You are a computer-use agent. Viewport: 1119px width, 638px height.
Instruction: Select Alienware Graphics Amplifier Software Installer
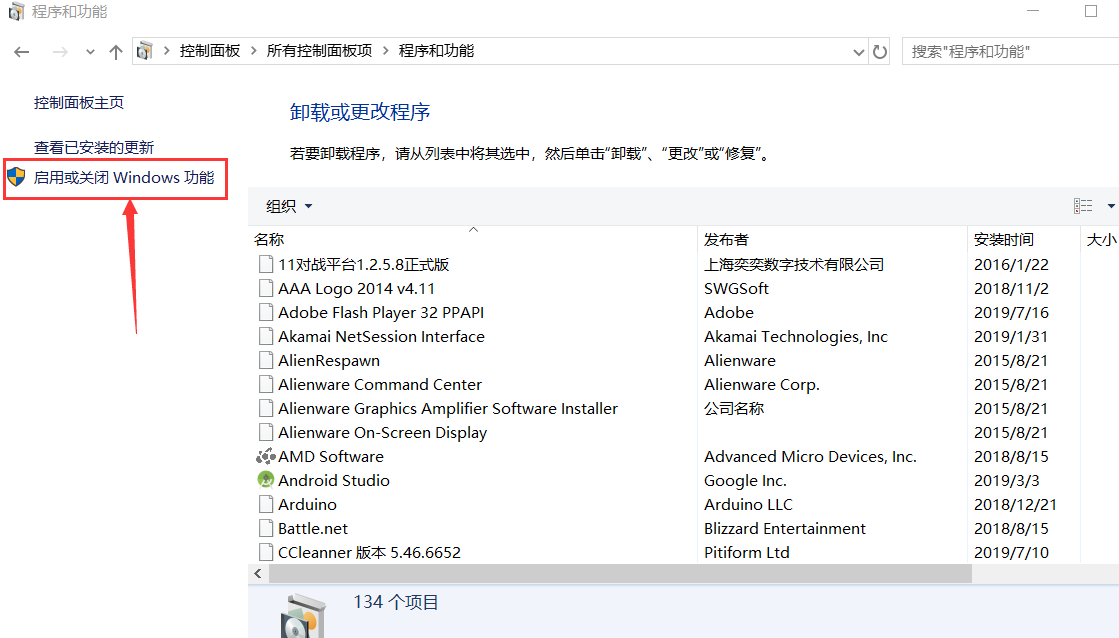(x=447, y=408)
